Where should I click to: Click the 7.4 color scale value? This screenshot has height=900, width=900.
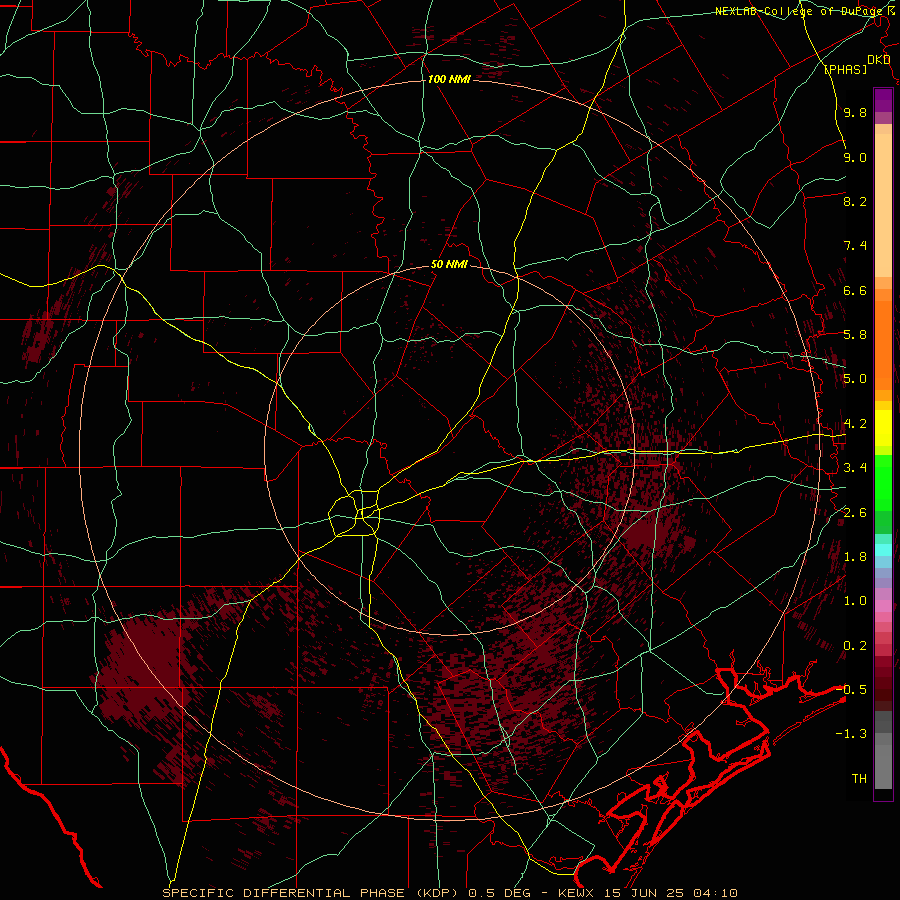tap(855, 246)
